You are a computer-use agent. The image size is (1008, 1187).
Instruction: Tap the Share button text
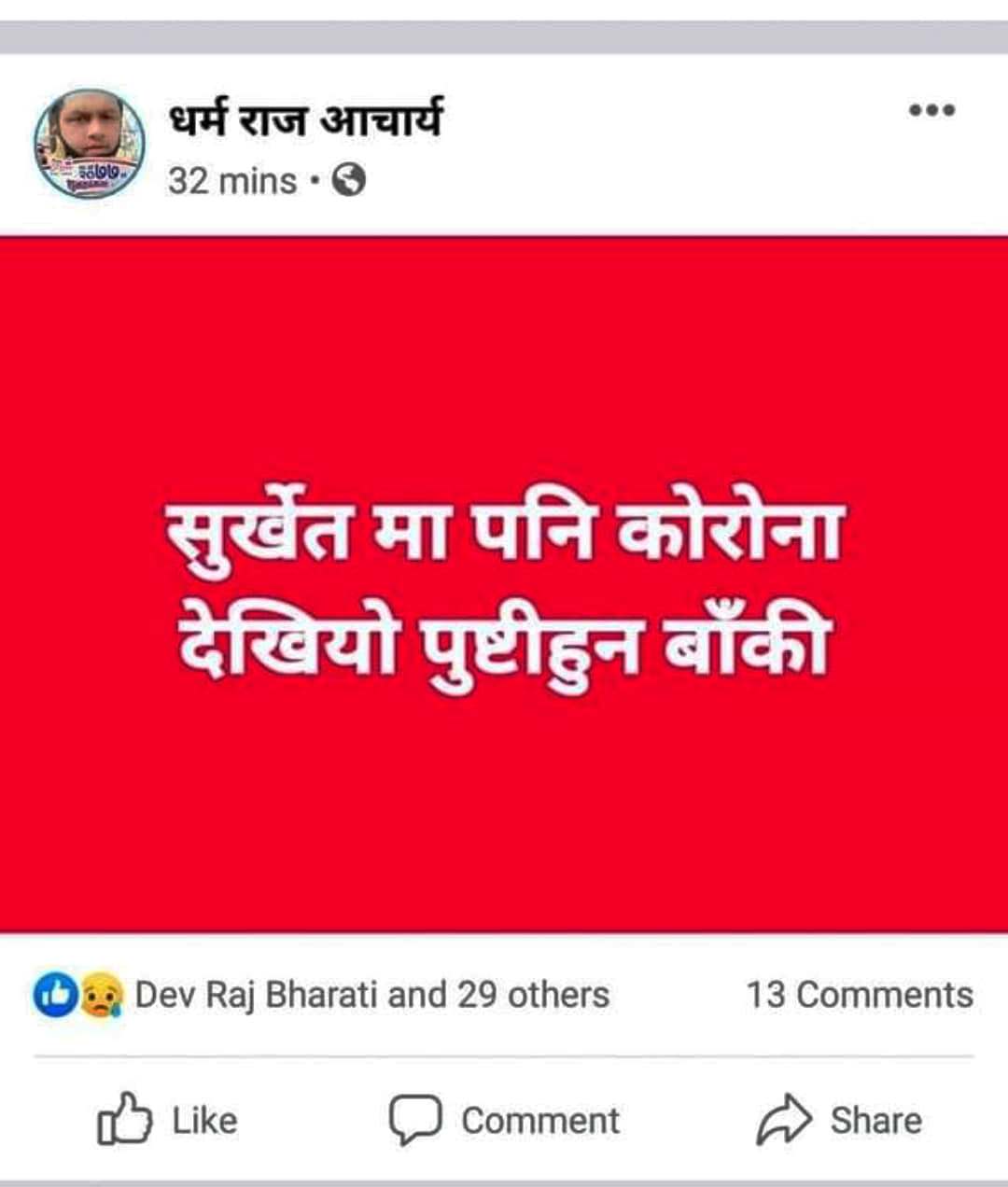click(875, 1120)
